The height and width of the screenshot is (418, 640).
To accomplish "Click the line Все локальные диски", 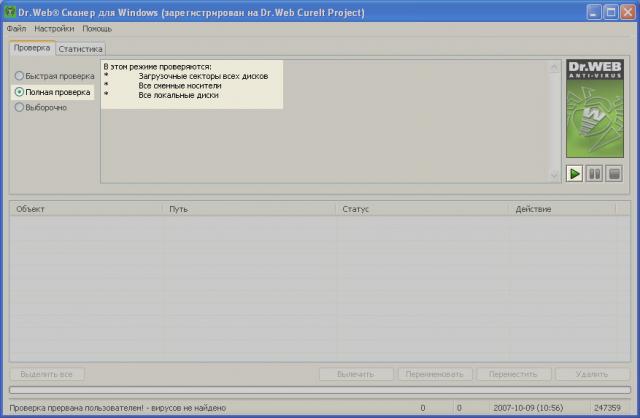I will coord(178,95).
